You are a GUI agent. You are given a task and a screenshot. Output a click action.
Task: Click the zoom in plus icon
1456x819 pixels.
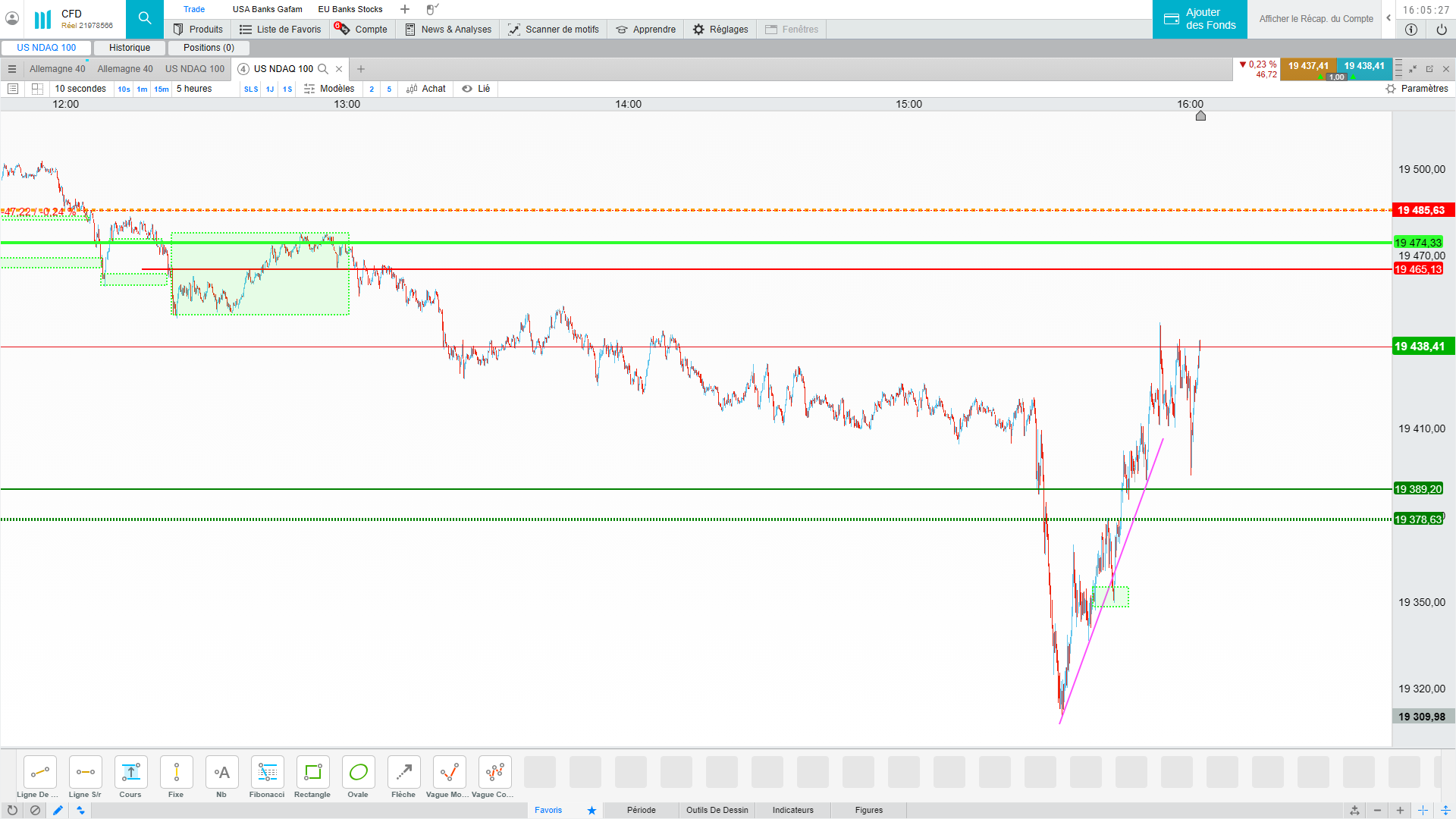click(1400, 810)
